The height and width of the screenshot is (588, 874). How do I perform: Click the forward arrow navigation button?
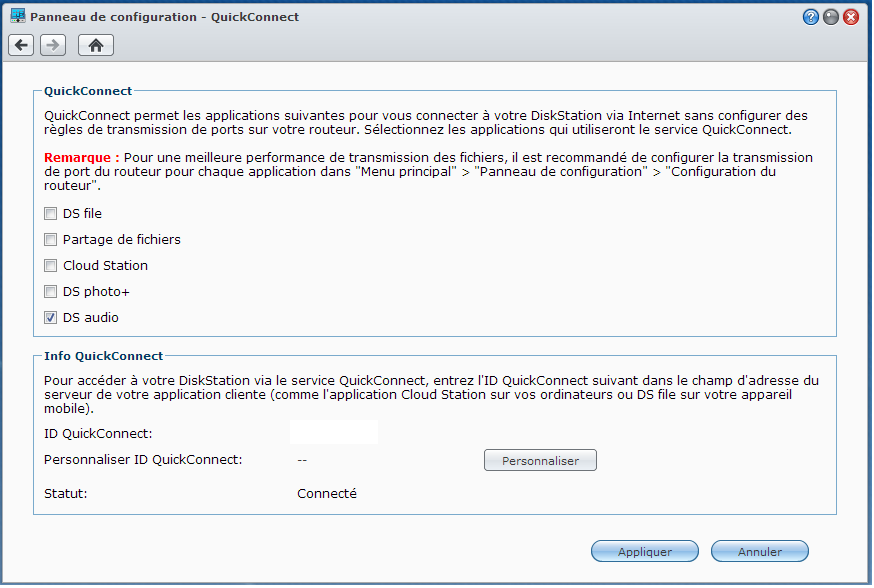[x=53, y=45]
